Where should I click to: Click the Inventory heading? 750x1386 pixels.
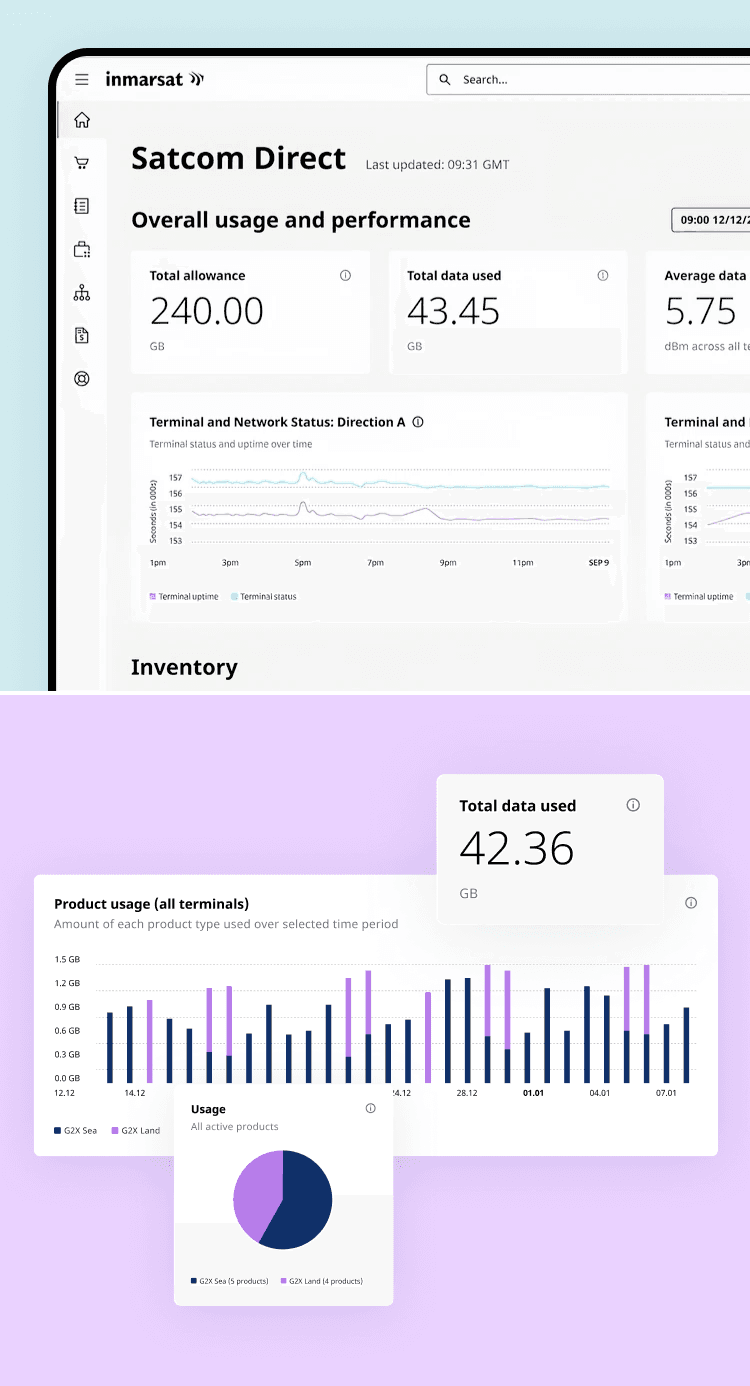click(184, 667)
